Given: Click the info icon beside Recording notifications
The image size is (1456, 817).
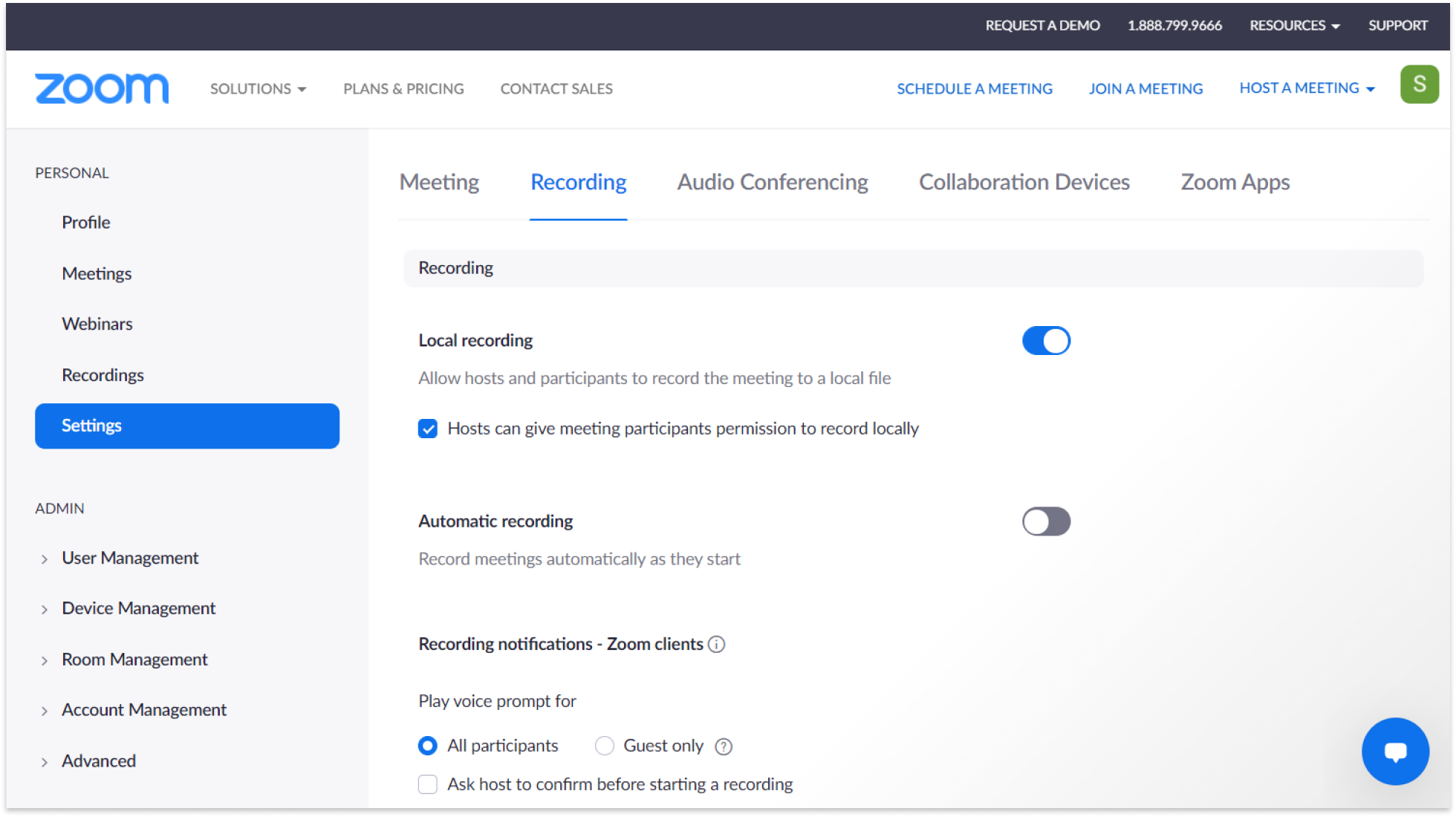Looking at the screenshot, I should click(x=716, y=645).
